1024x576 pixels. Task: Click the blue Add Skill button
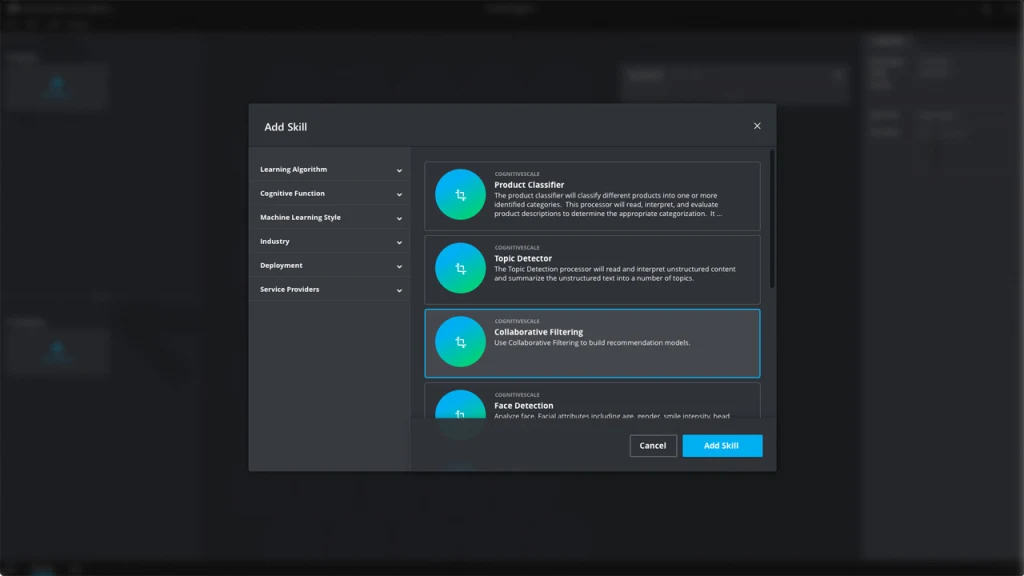722,445
